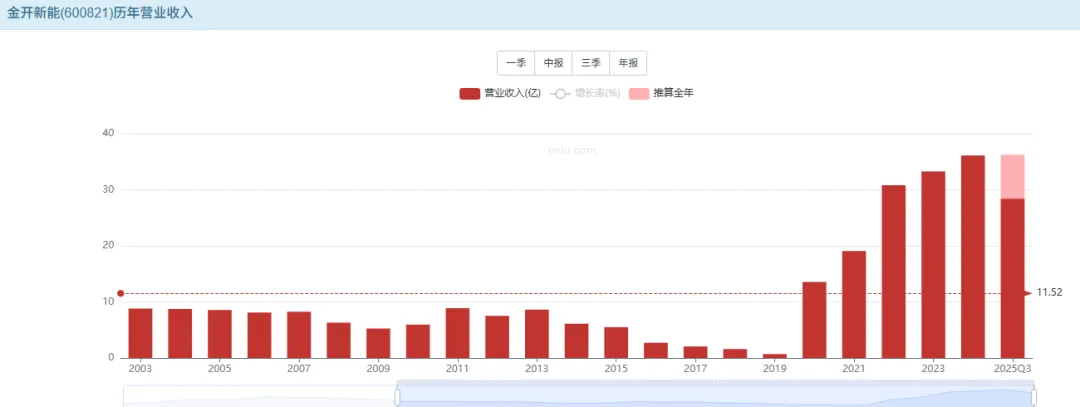Toggle the 推算全年 legend series
This screenshot has height=407, width=1080.
point(661,94)
